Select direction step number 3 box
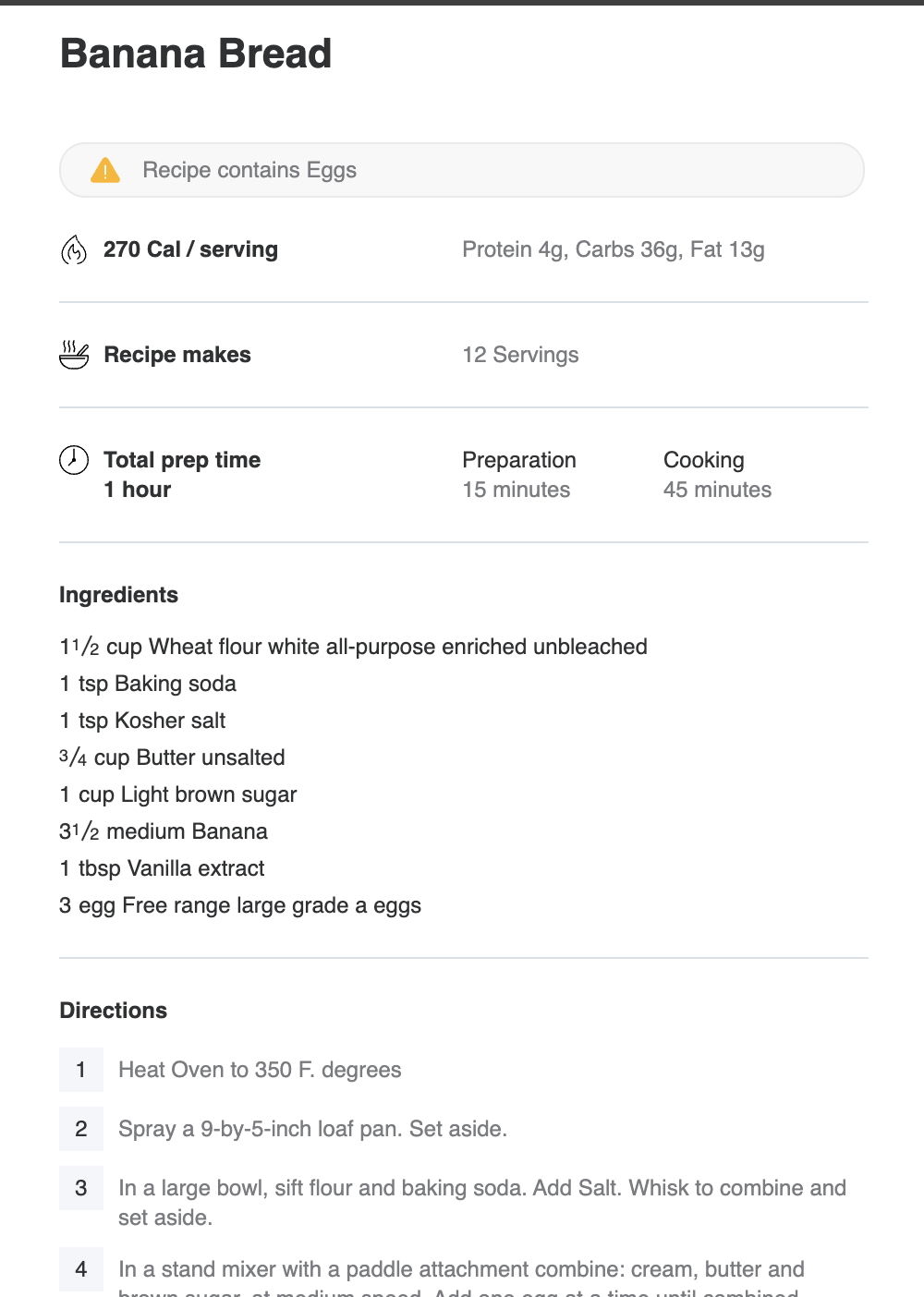 [81, 1188]
